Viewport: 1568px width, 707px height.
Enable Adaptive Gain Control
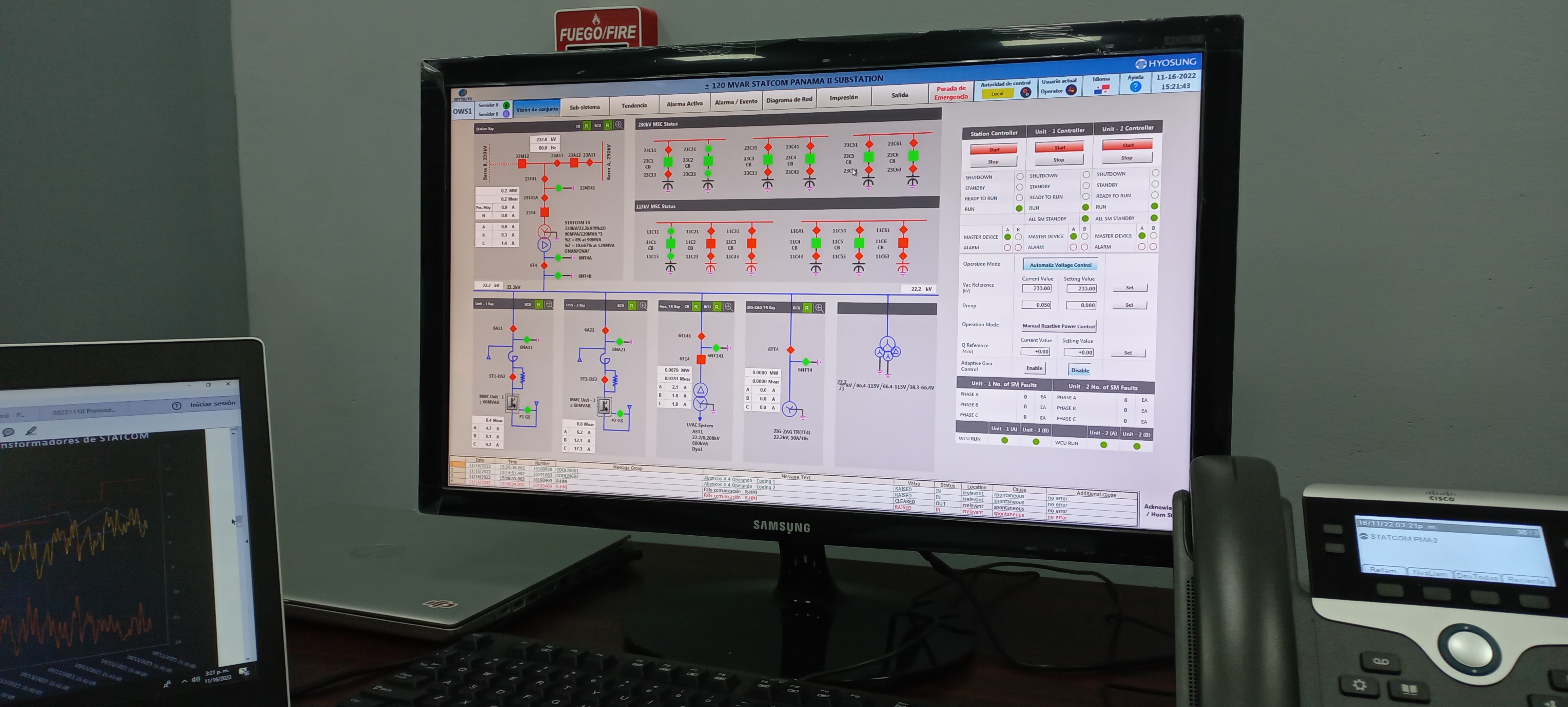[x=1034, y=368]
